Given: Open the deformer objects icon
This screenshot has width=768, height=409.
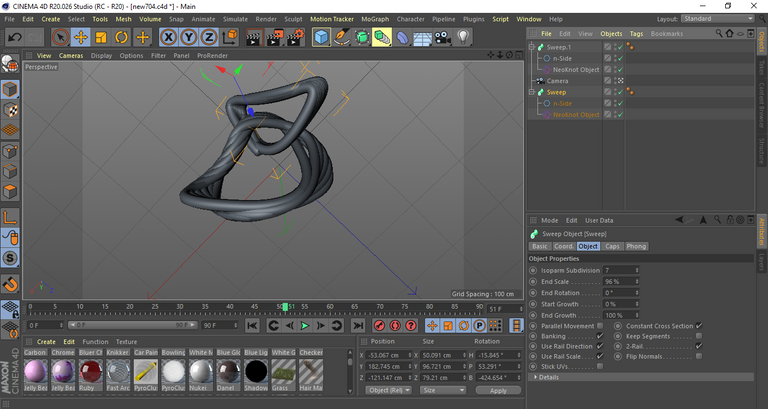Looking at the screenshot, I should pyautogui.click(x=402, y=37).
